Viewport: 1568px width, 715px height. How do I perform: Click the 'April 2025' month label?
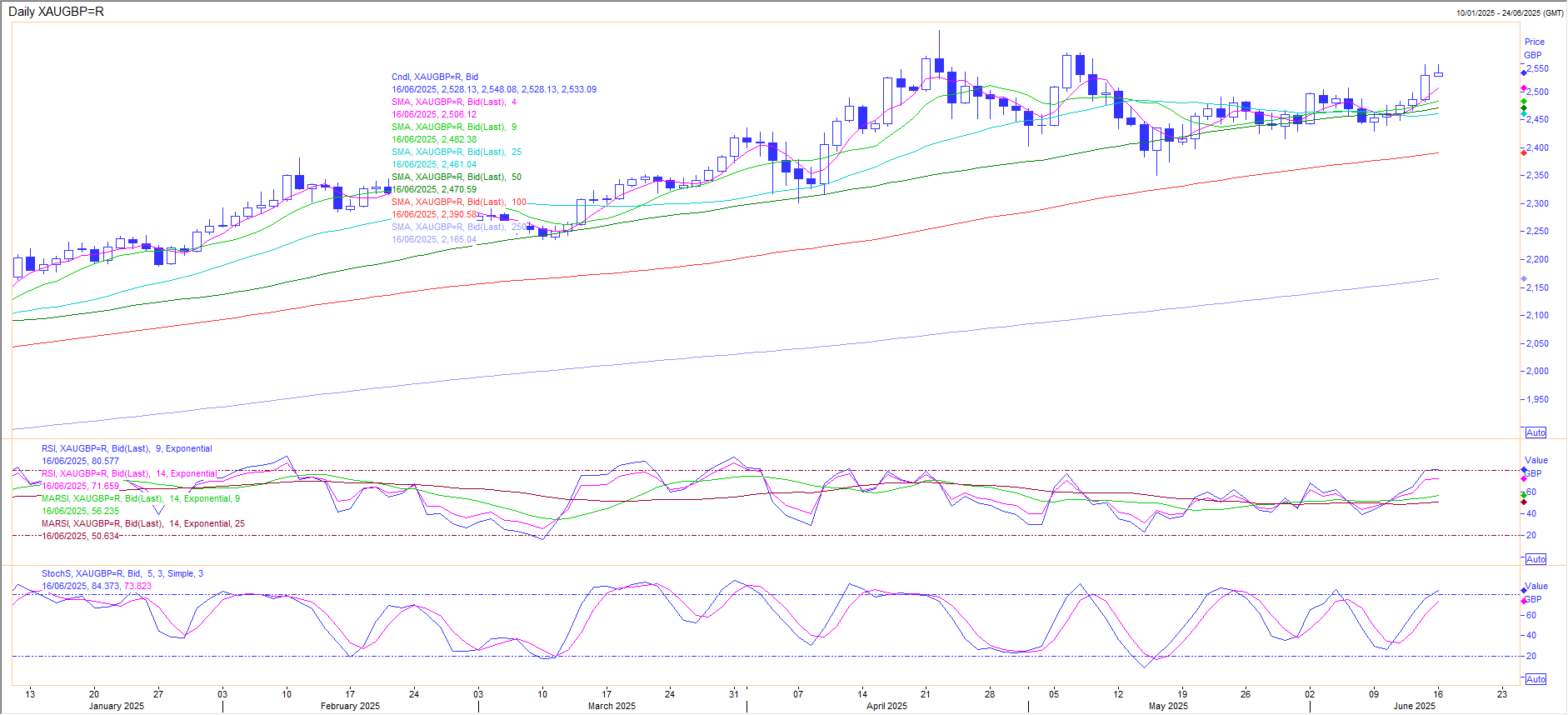(886, 706)
